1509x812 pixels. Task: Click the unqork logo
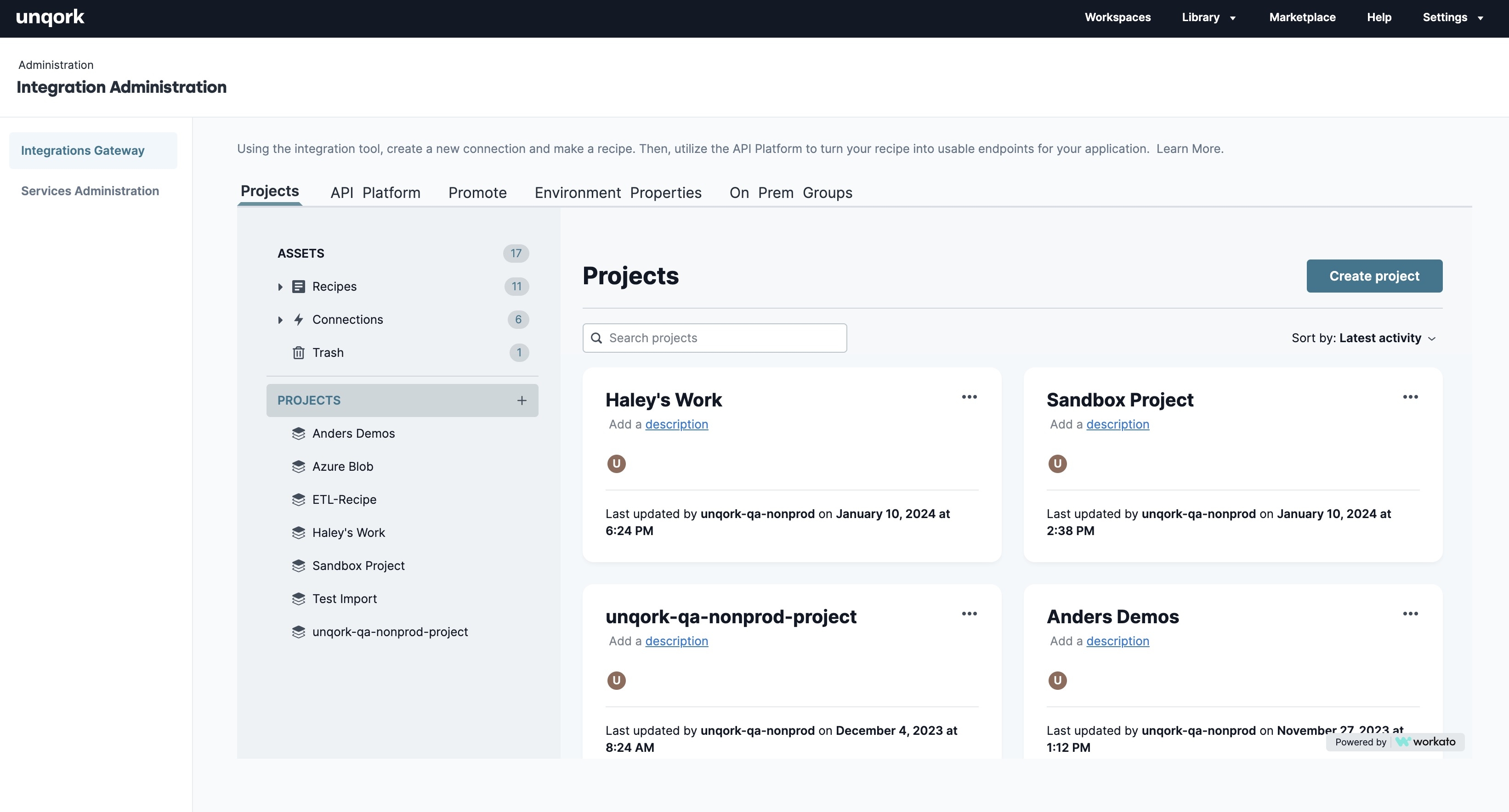51,17
